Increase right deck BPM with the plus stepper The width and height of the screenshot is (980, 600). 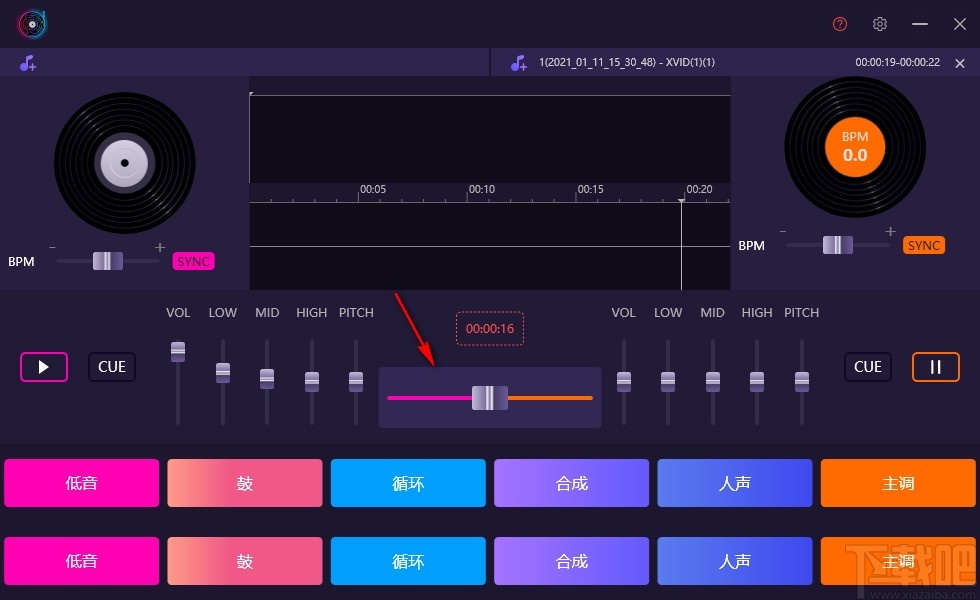[889, 231]
